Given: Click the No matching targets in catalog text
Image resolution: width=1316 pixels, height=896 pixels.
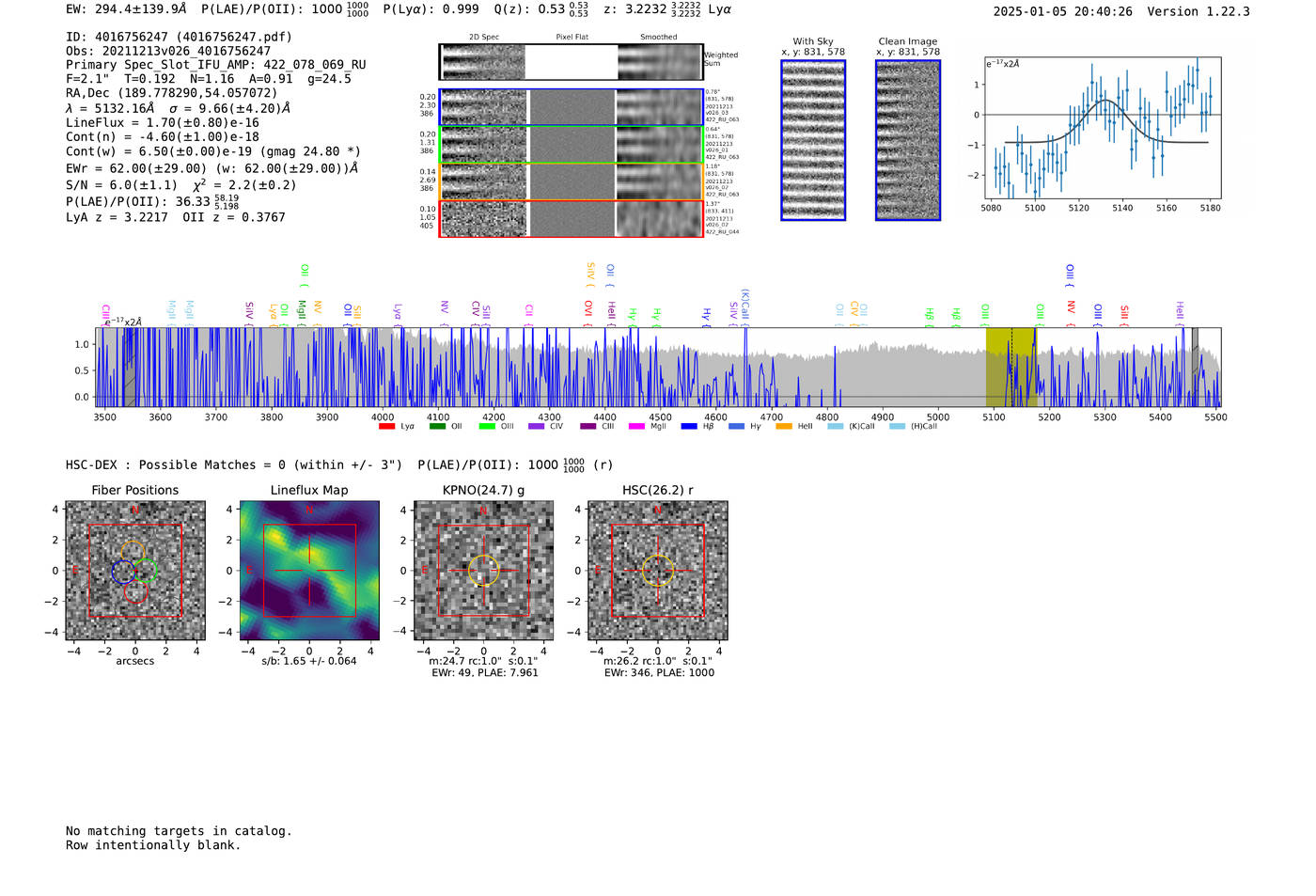Looking at the screenshot, I should (179, 831).
